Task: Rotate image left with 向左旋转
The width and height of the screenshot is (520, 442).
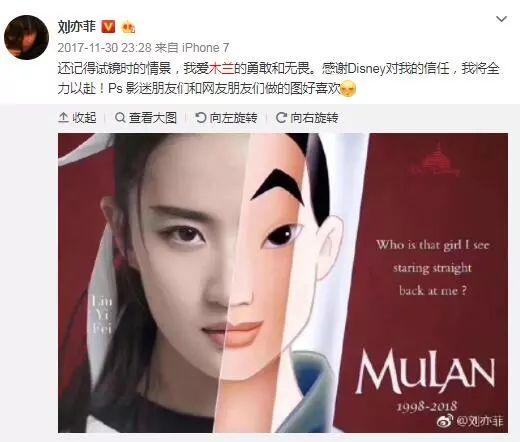Action: tap(226, 118)
